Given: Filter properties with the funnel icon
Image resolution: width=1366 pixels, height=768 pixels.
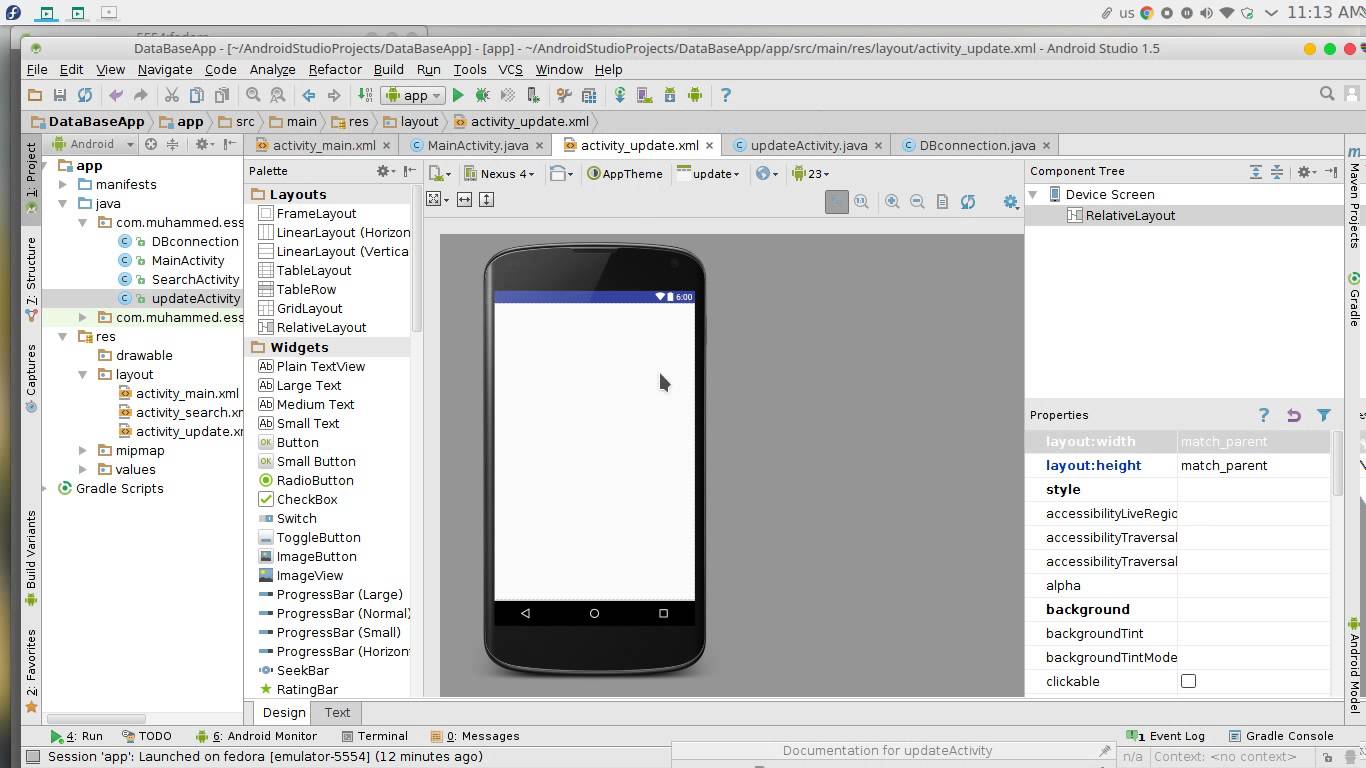Looking at the screenshot, I should (x=1324, y=415).
